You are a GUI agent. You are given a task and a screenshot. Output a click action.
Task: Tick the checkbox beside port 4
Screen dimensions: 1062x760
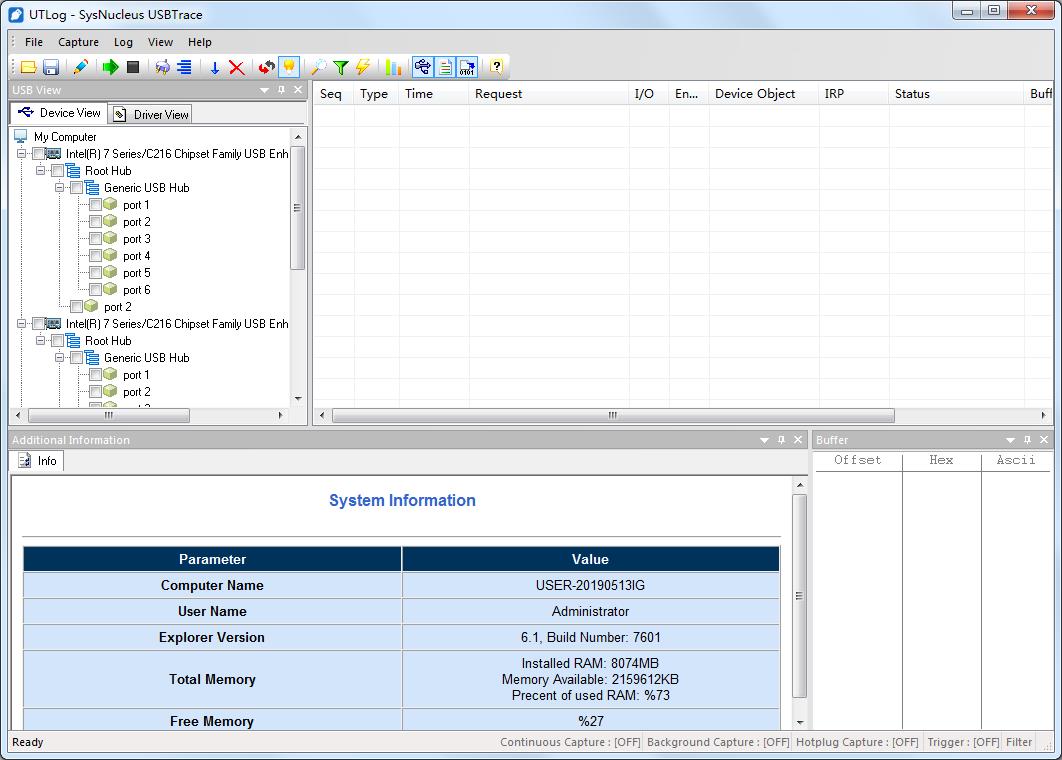pos(96,256)
